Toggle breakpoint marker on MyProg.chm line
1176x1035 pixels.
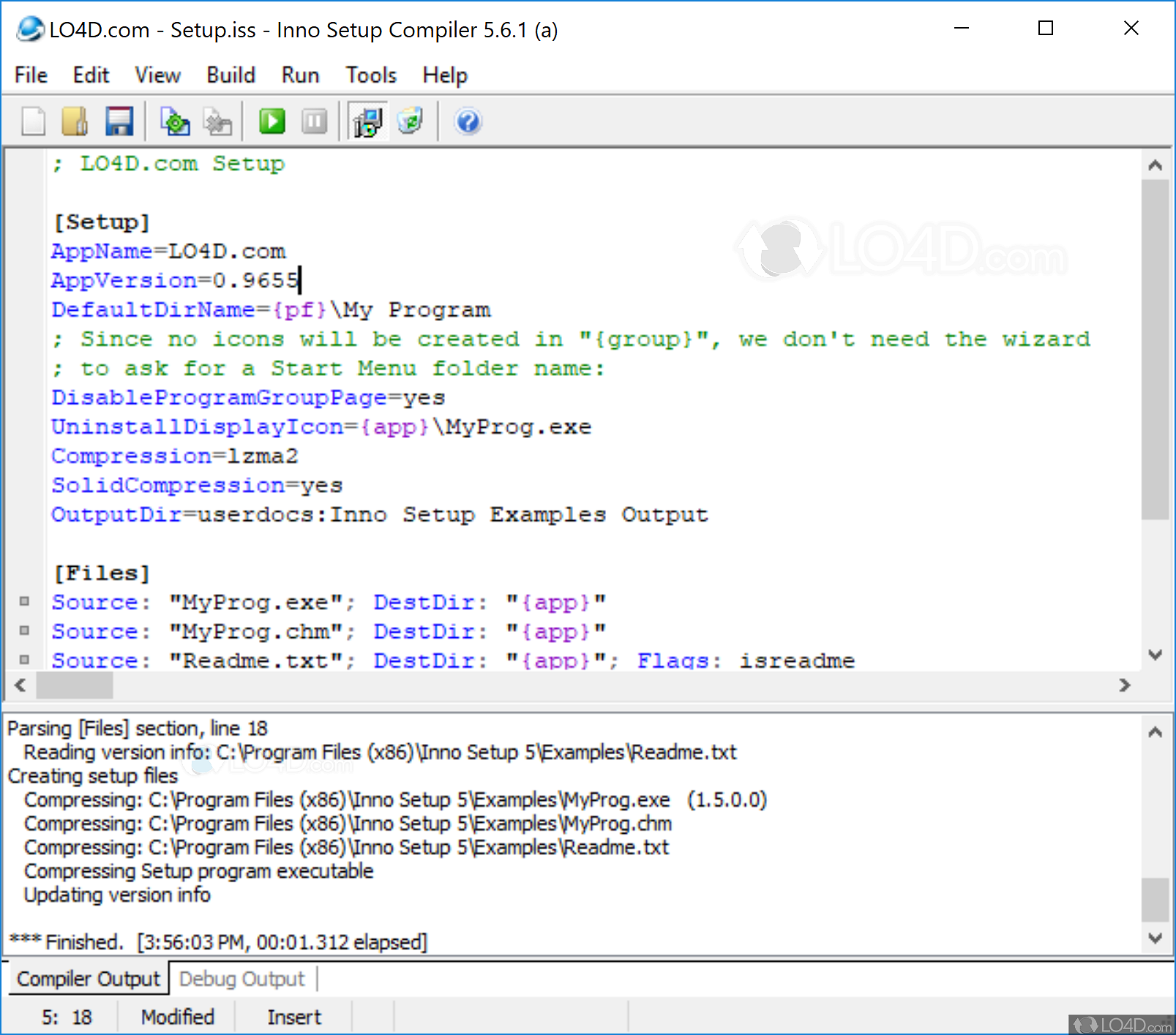pos(25,631)
